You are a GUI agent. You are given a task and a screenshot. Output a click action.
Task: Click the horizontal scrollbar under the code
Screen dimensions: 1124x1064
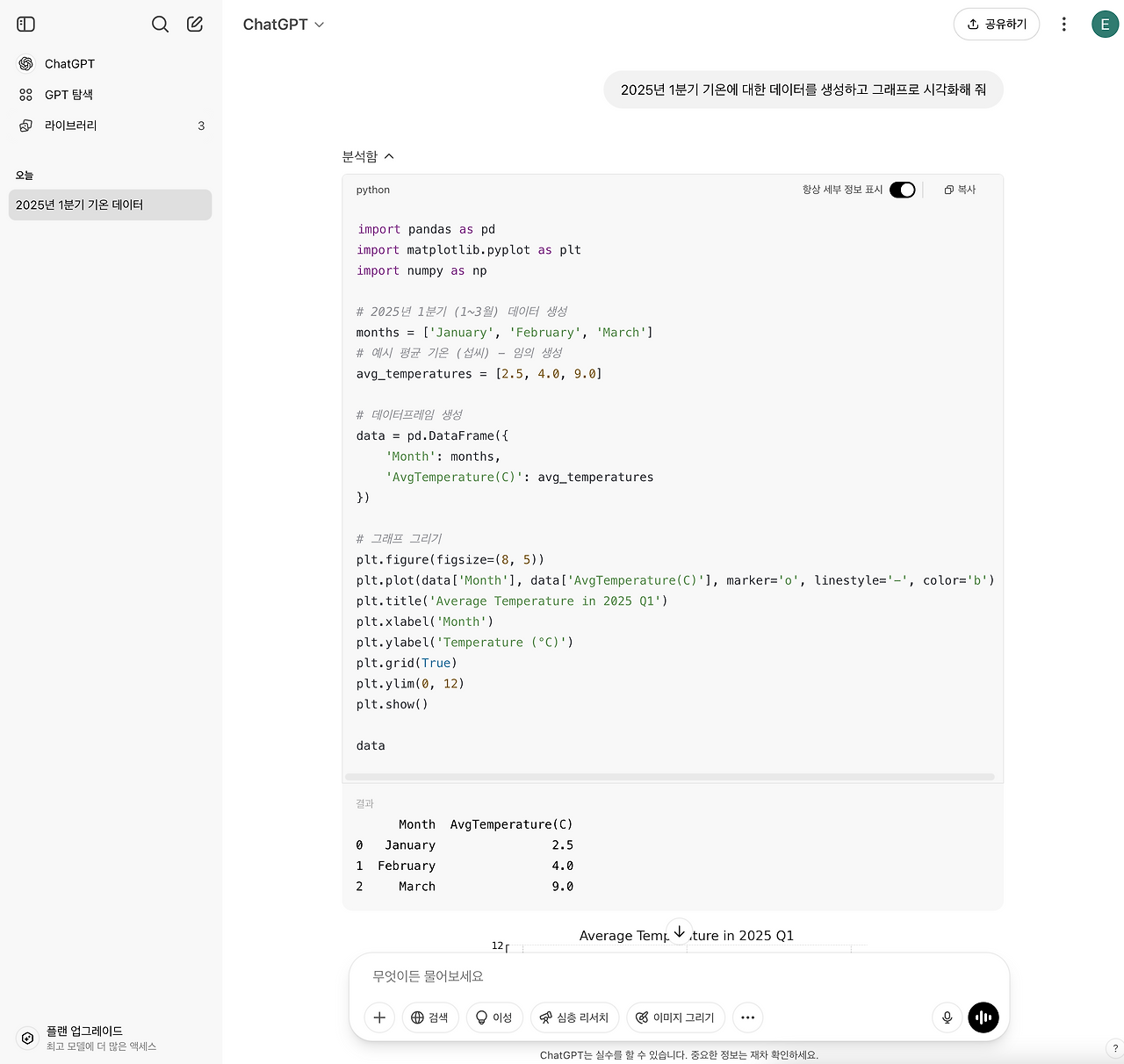pos(670,777)
